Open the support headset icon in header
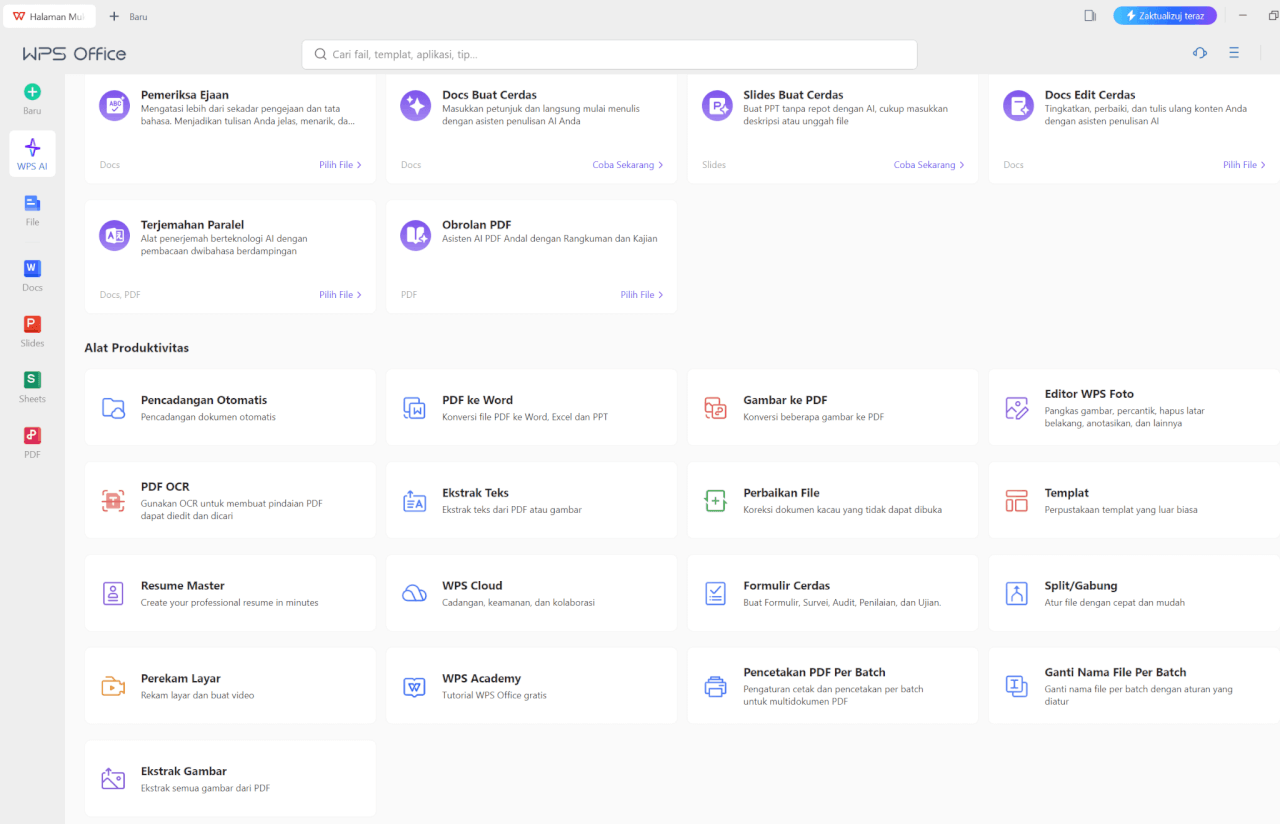Image resolution: width=1280 pixels, height=824 pixels. tap(1200, 53)
